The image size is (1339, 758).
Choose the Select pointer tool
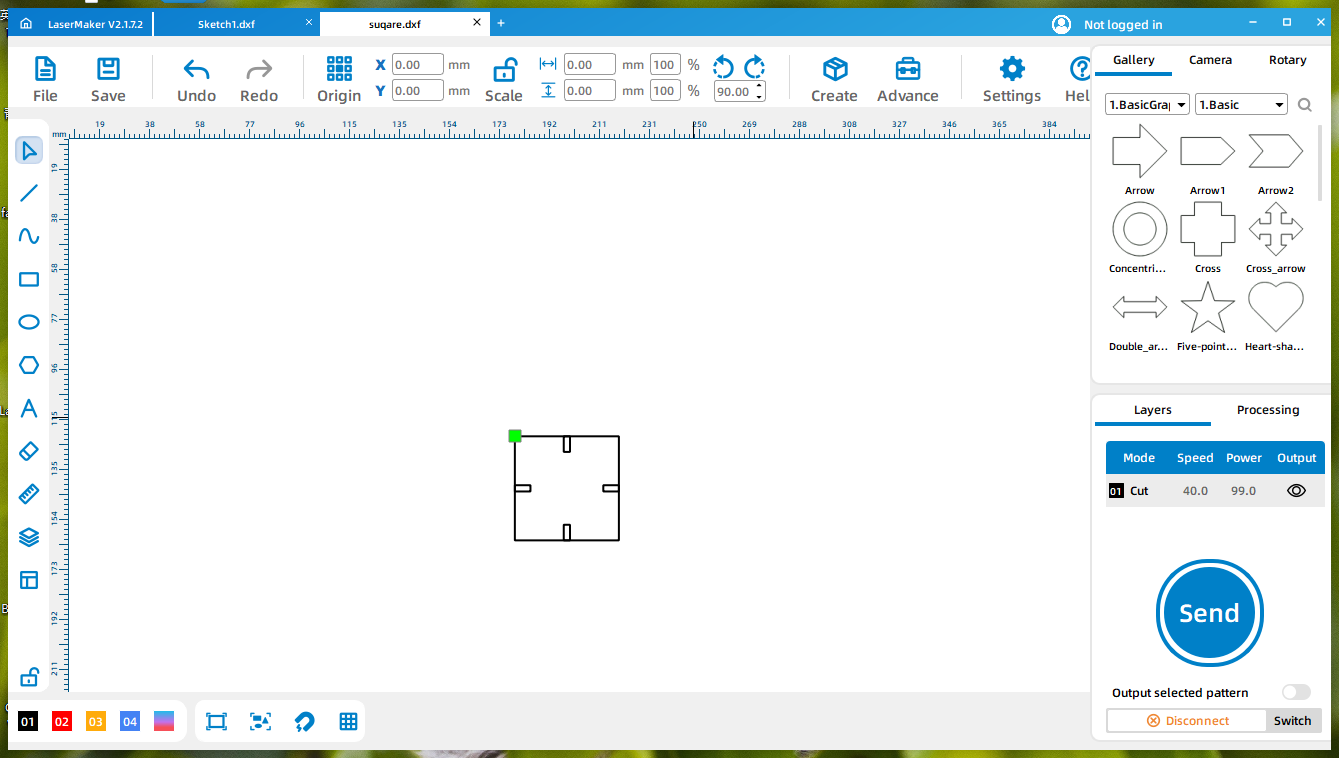[29, 150]
